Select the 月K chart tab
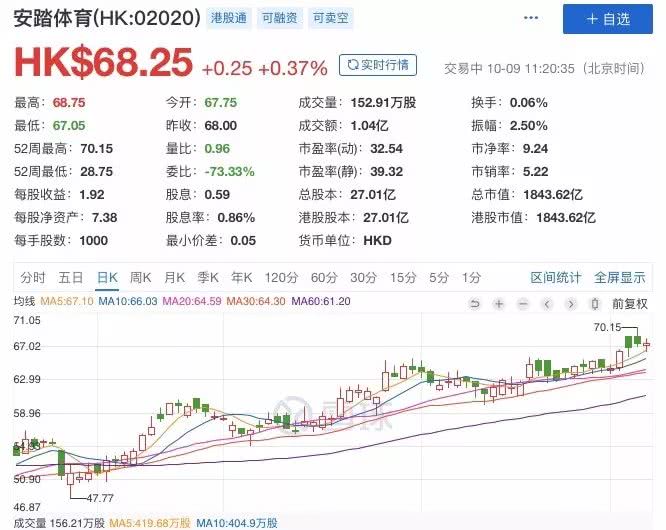Screen dimensions: 666x530 pos(175,278)
